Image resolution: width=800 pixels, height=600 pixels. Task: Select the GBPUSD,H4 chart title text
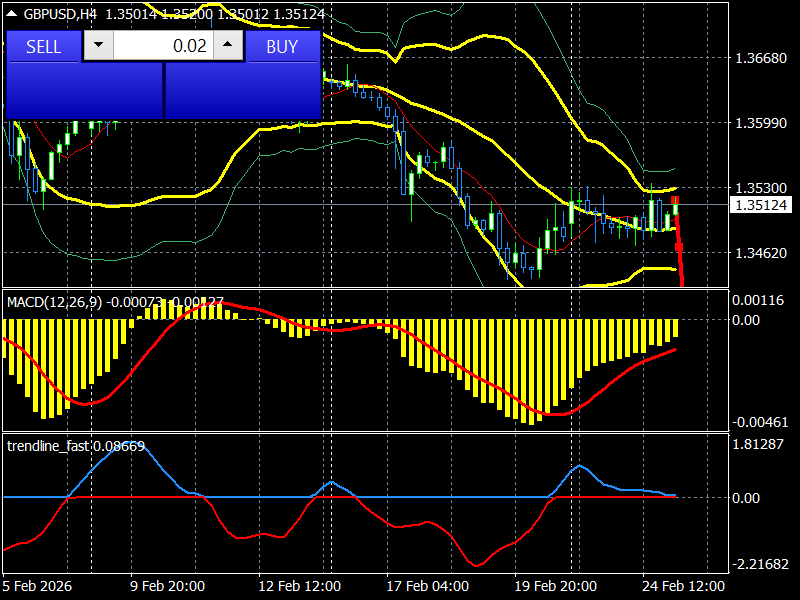click(x=60, y=14)
